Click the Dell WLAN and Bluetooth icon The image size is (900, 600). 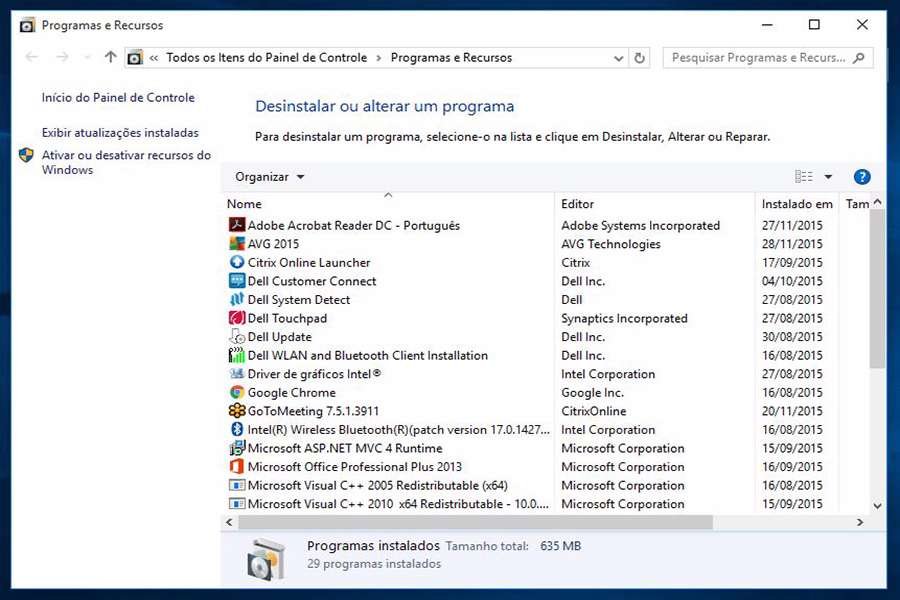pos(237,355)
